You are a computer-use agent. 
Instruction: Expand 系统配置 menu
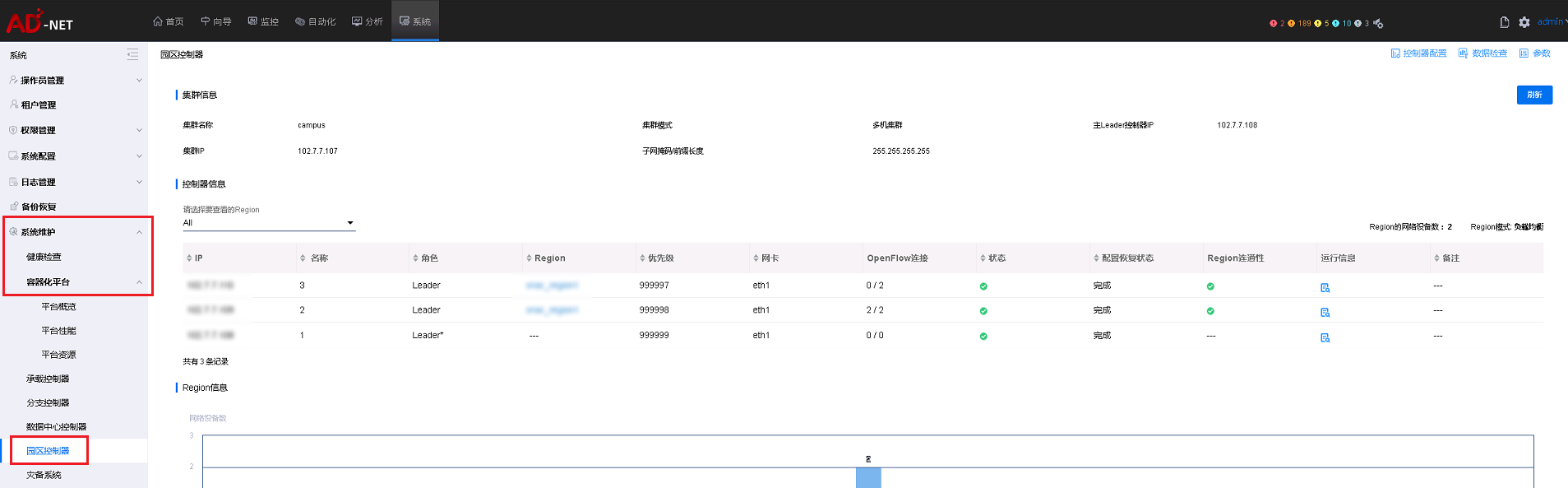(139, 156)
